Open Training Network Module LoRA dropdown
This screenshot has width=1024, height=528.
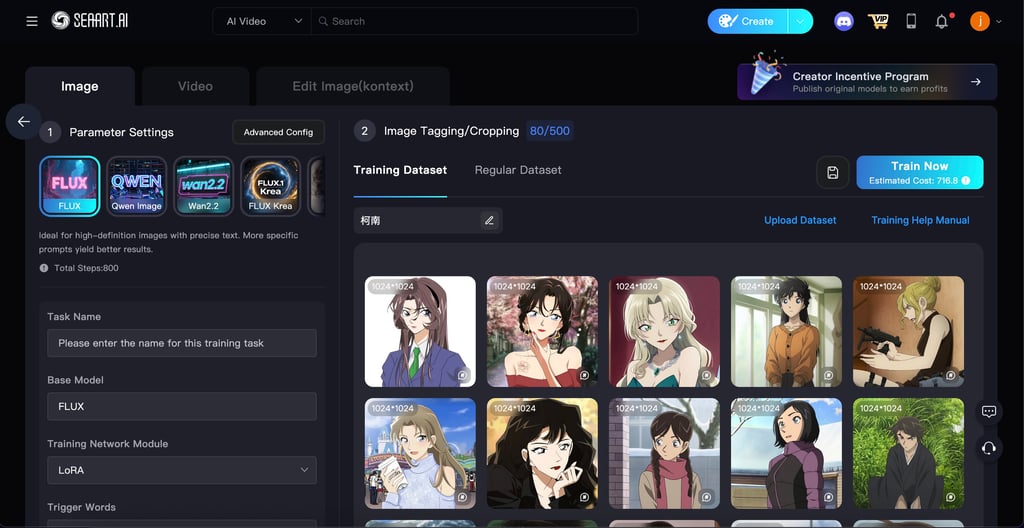click(x=182, y=470)
